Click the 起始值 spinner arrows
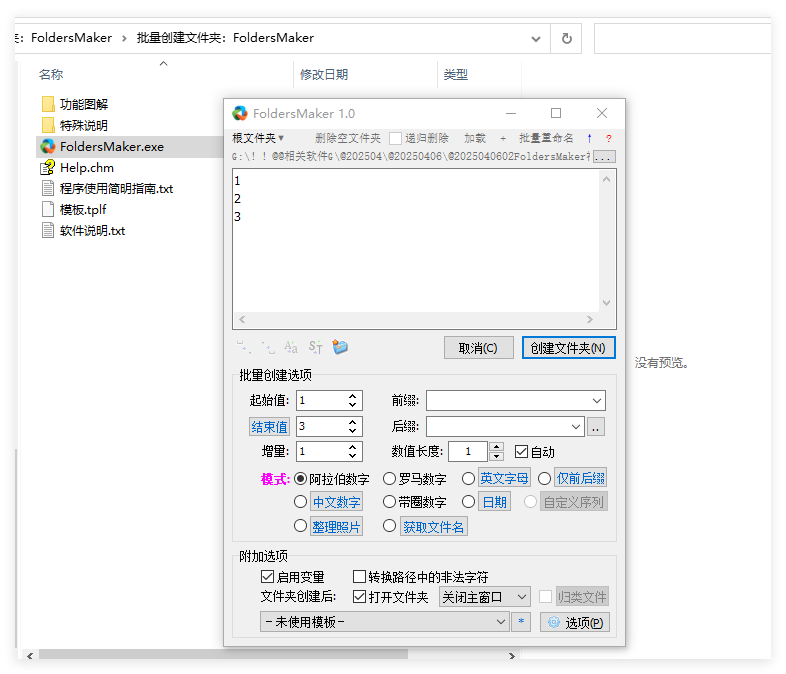 pos(352,401)
